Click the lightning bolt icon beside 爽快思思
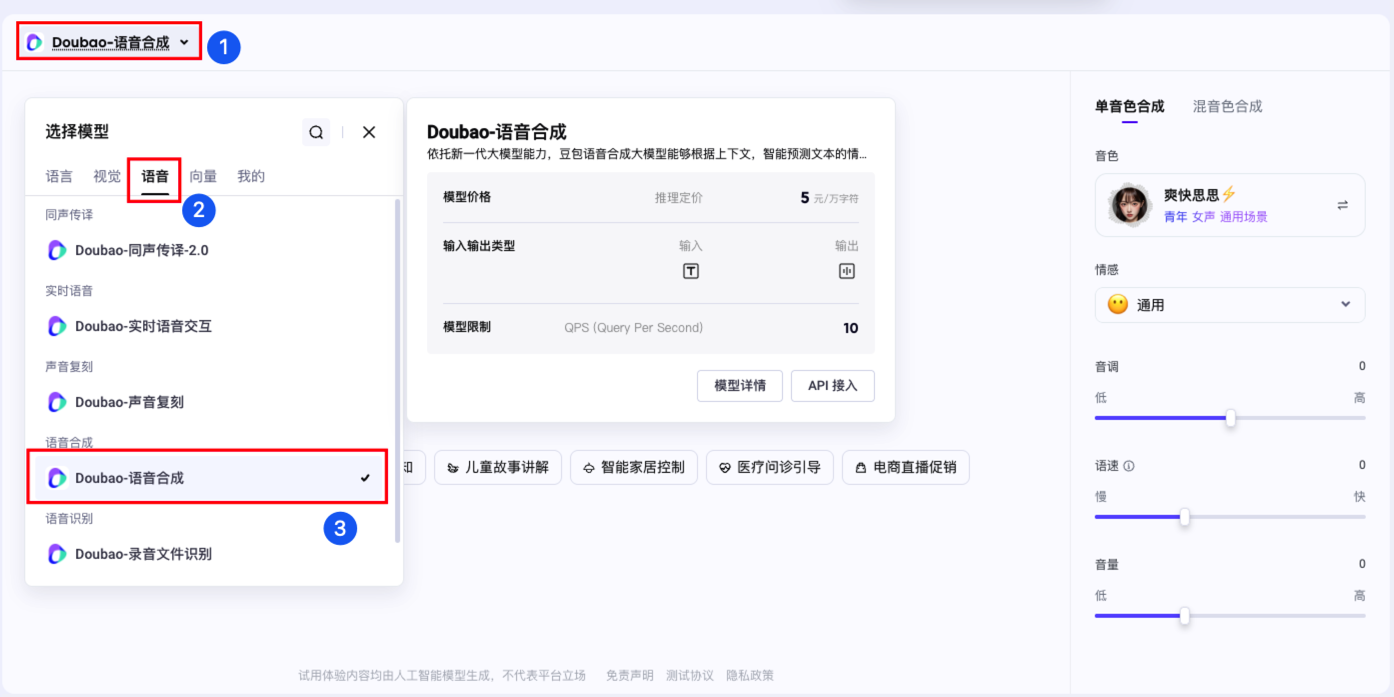The image size is (1394, 697). pos(1230,194)
